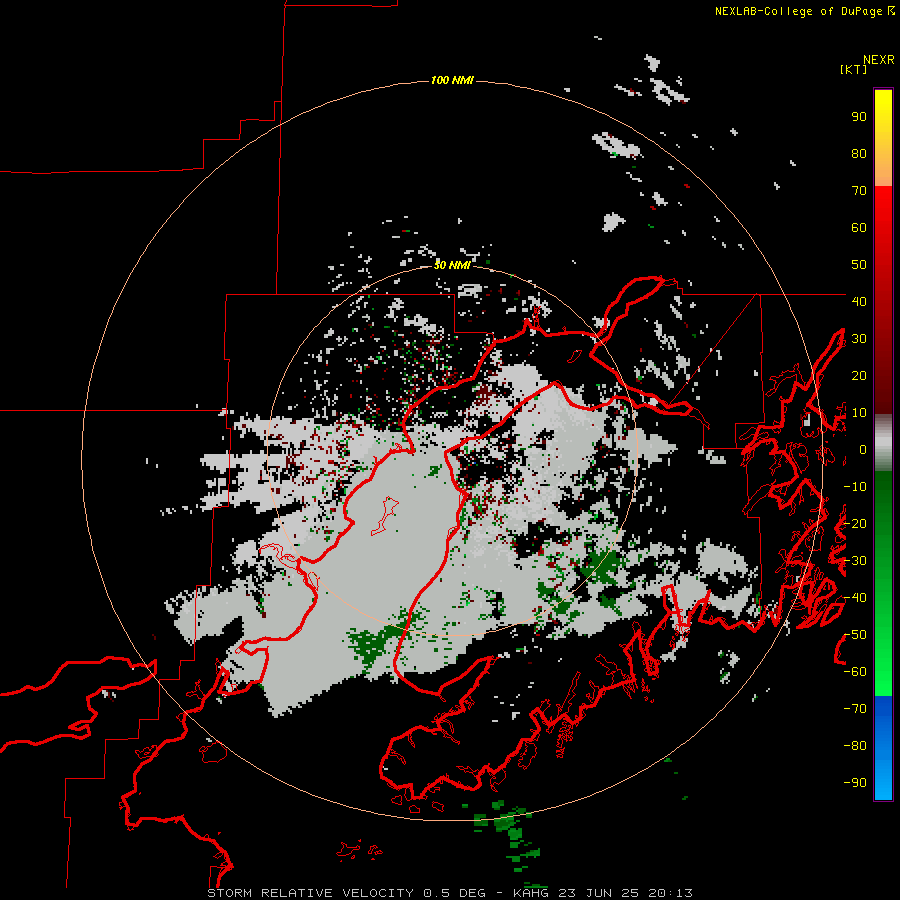The image size is (900, 900).
Task: Click the -90 scale value
Action: tap(855, 783)
